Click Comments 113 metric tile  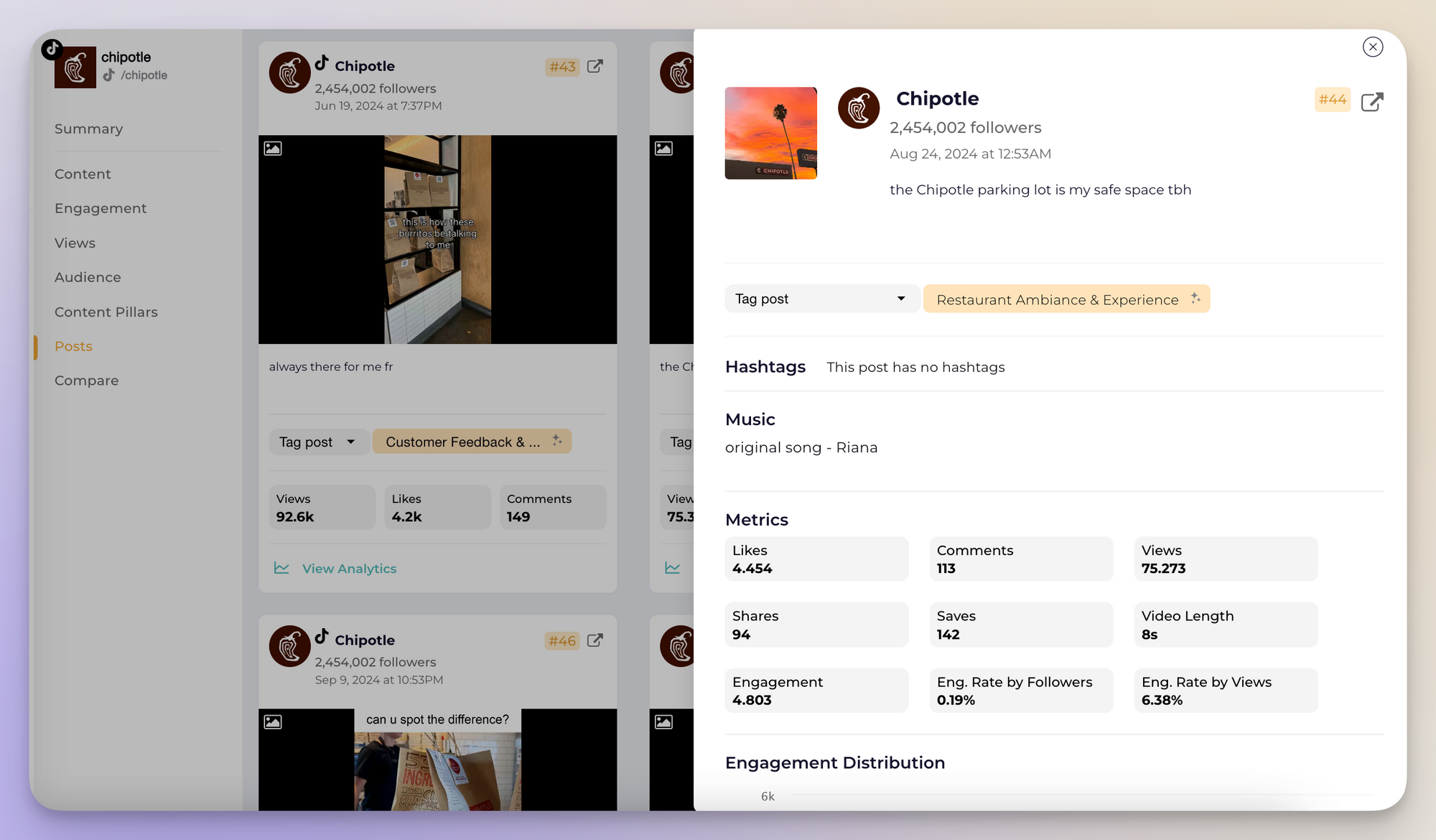click(x=1021, y=559)
